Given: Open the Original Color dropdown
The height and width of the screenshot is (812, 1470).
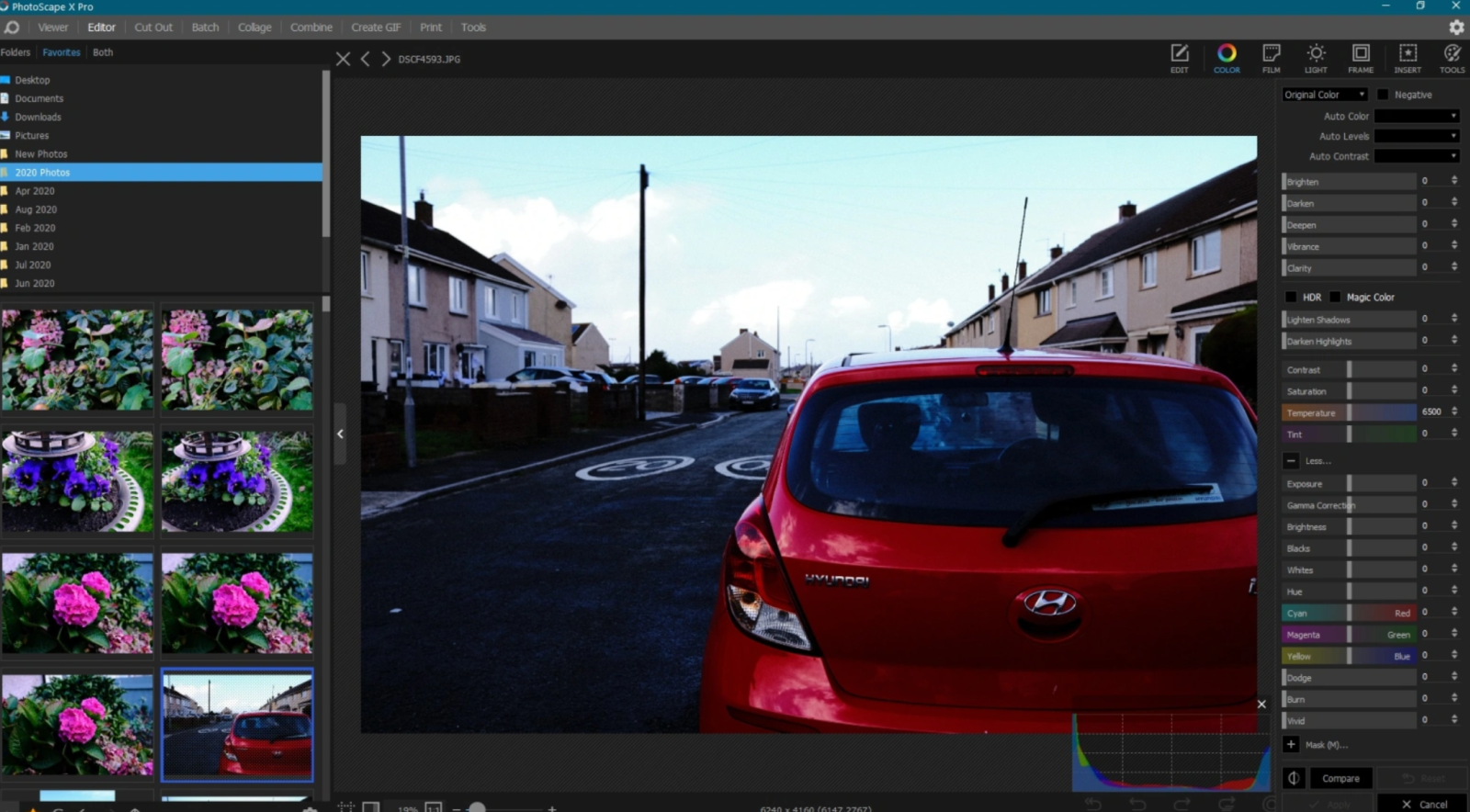Looking at the screenshot, I should 1325,95.
